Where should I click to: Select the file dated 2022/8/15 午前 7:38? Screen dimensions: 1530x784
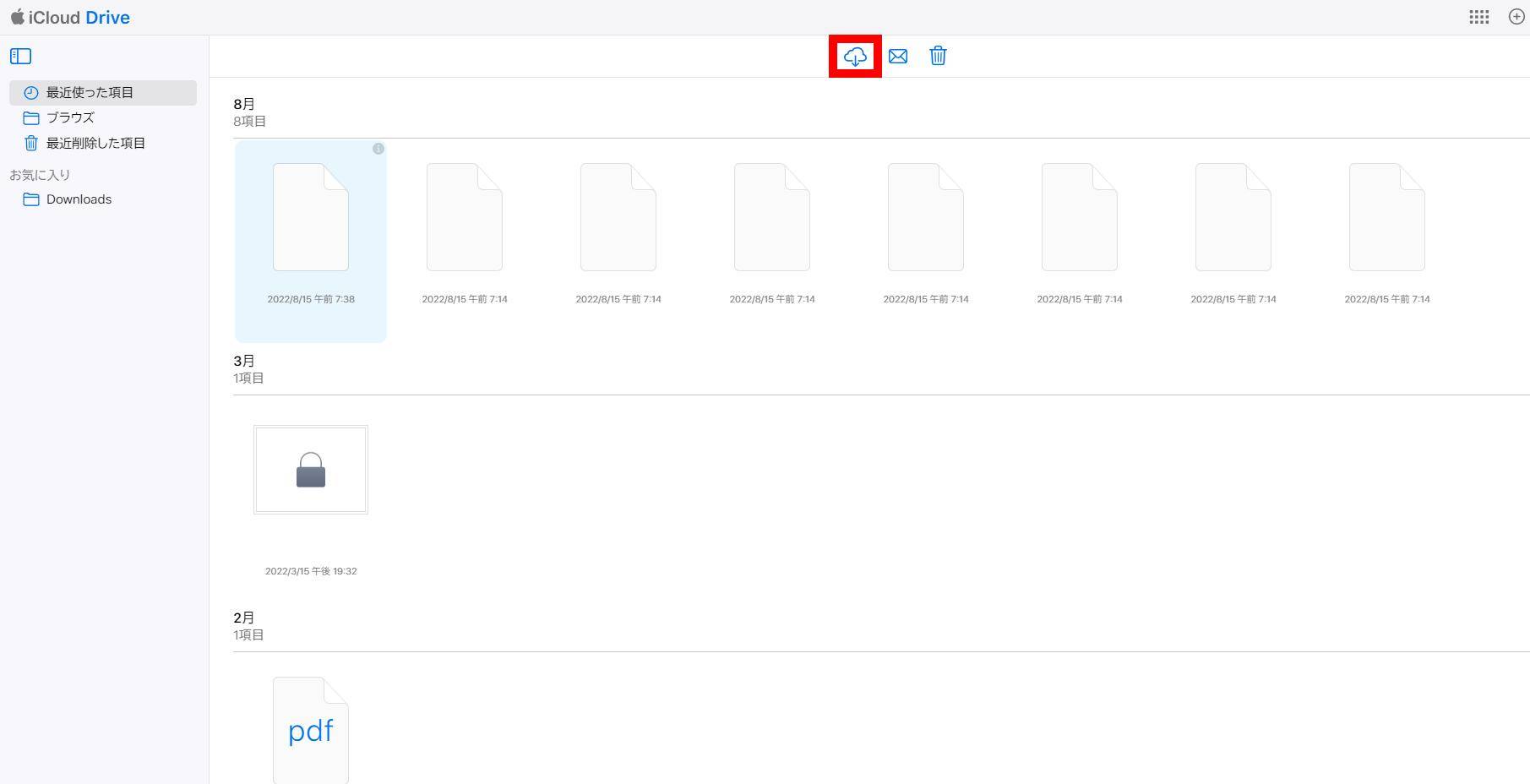(x=311, y=241)
